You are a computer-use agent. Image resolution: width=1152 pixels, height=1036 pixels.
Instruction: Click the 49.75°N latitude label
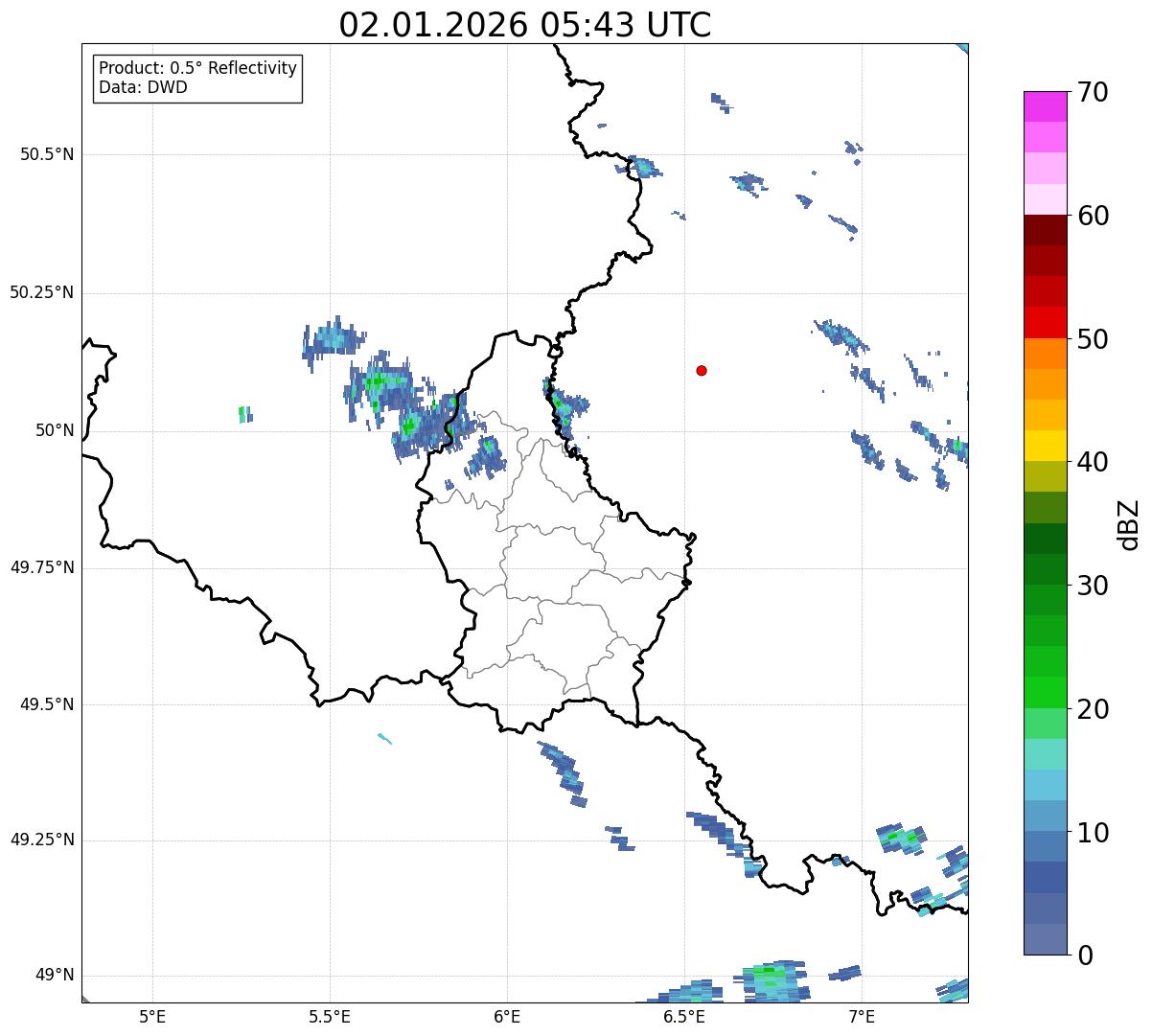tap(42, 567)
